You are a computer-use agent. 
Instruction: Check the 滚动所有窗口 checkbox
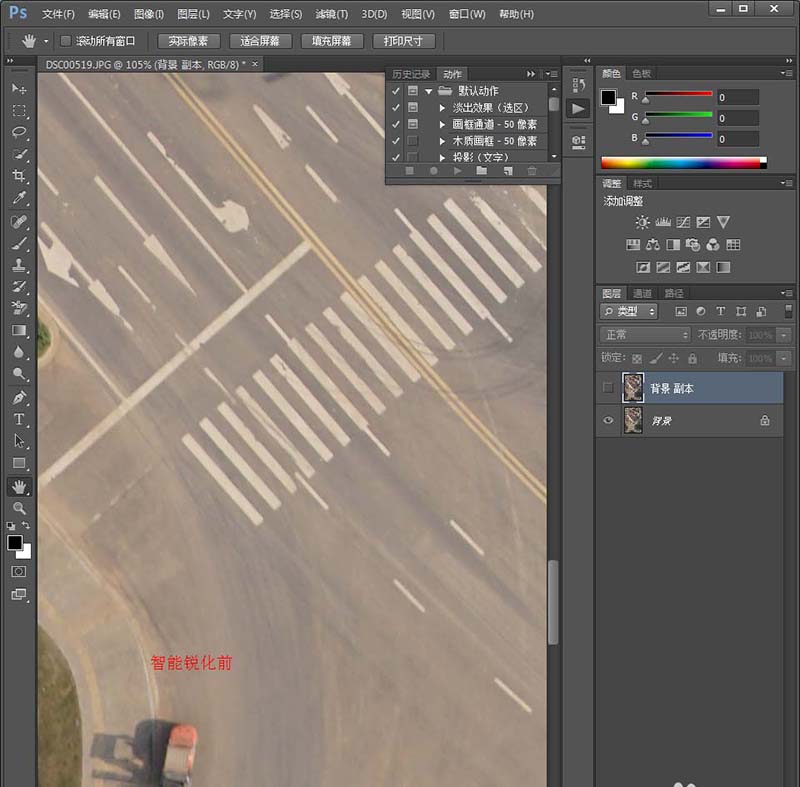click(x=66, y=41)
